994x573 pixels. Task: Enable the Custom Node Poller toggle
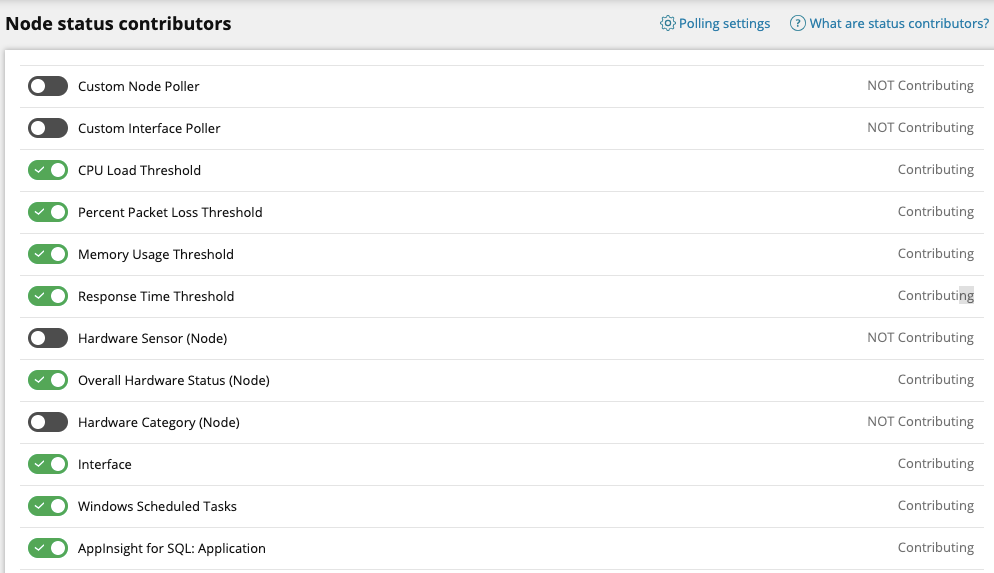[48, 86]
